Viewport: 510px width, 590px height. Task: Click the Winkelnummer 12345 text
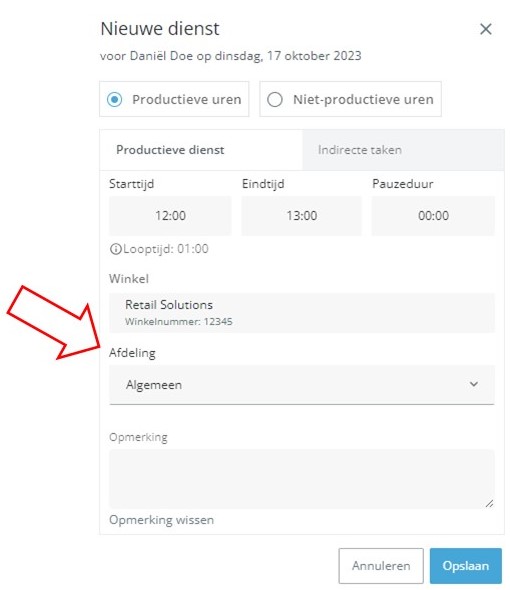[179, 322]
